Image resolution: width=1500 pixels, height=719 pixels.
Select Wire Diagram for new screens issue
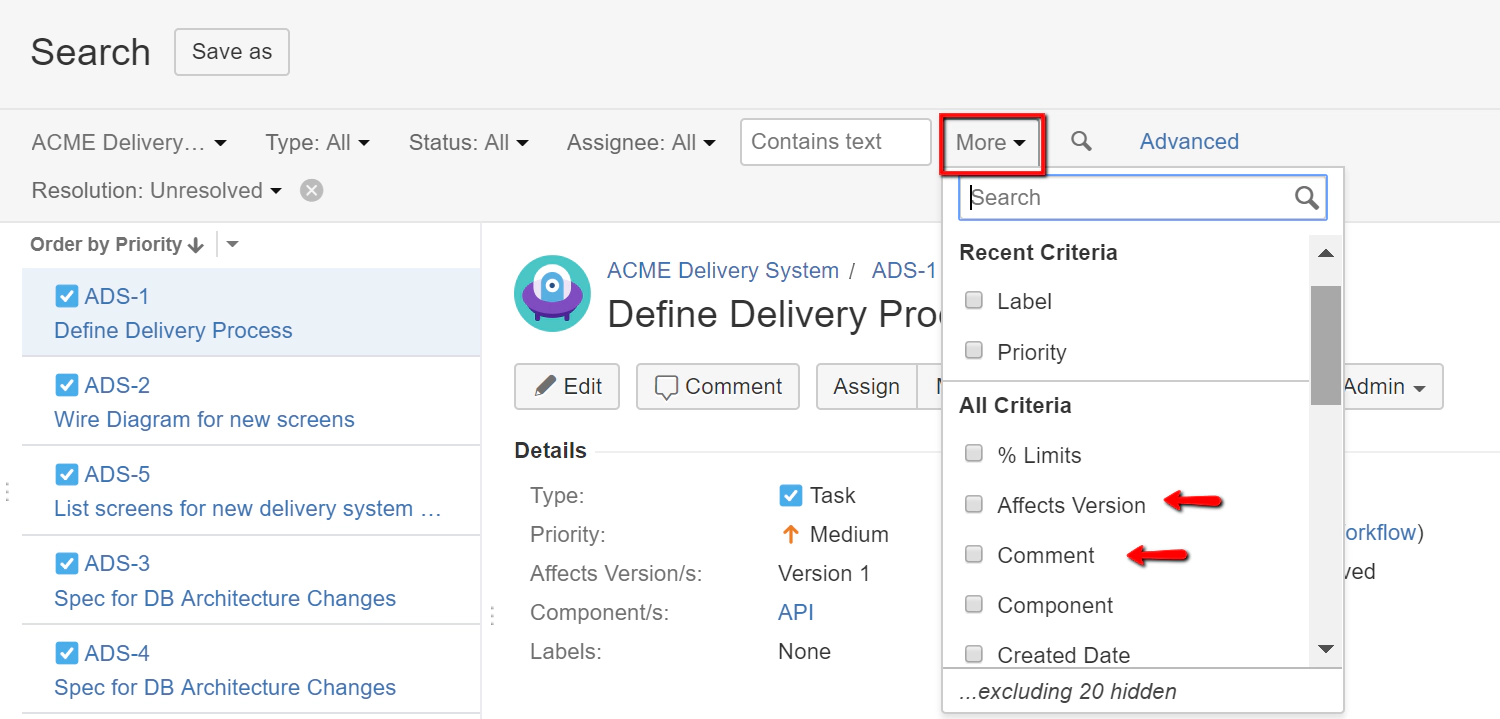click(x=204, y=419)
